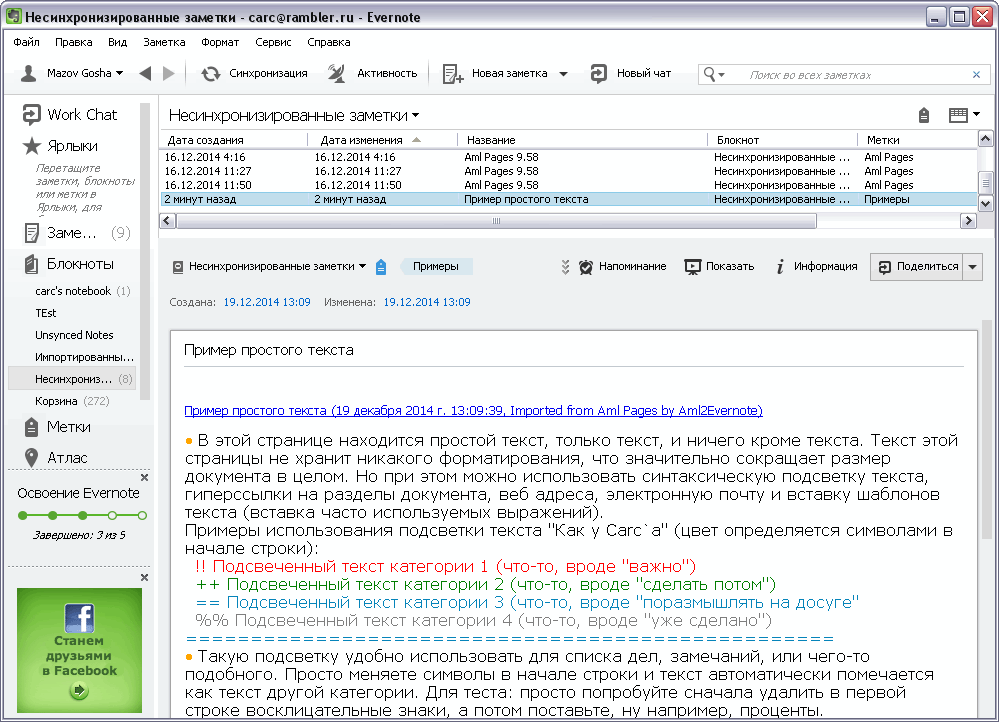Click the note list horizontal scrollbar
This screenshot has width=999, height=722.
point(496,221)
